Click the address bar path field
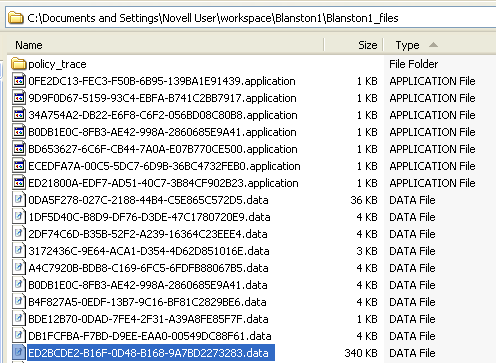This screenshot has height=363, width=496. [251, 18]
